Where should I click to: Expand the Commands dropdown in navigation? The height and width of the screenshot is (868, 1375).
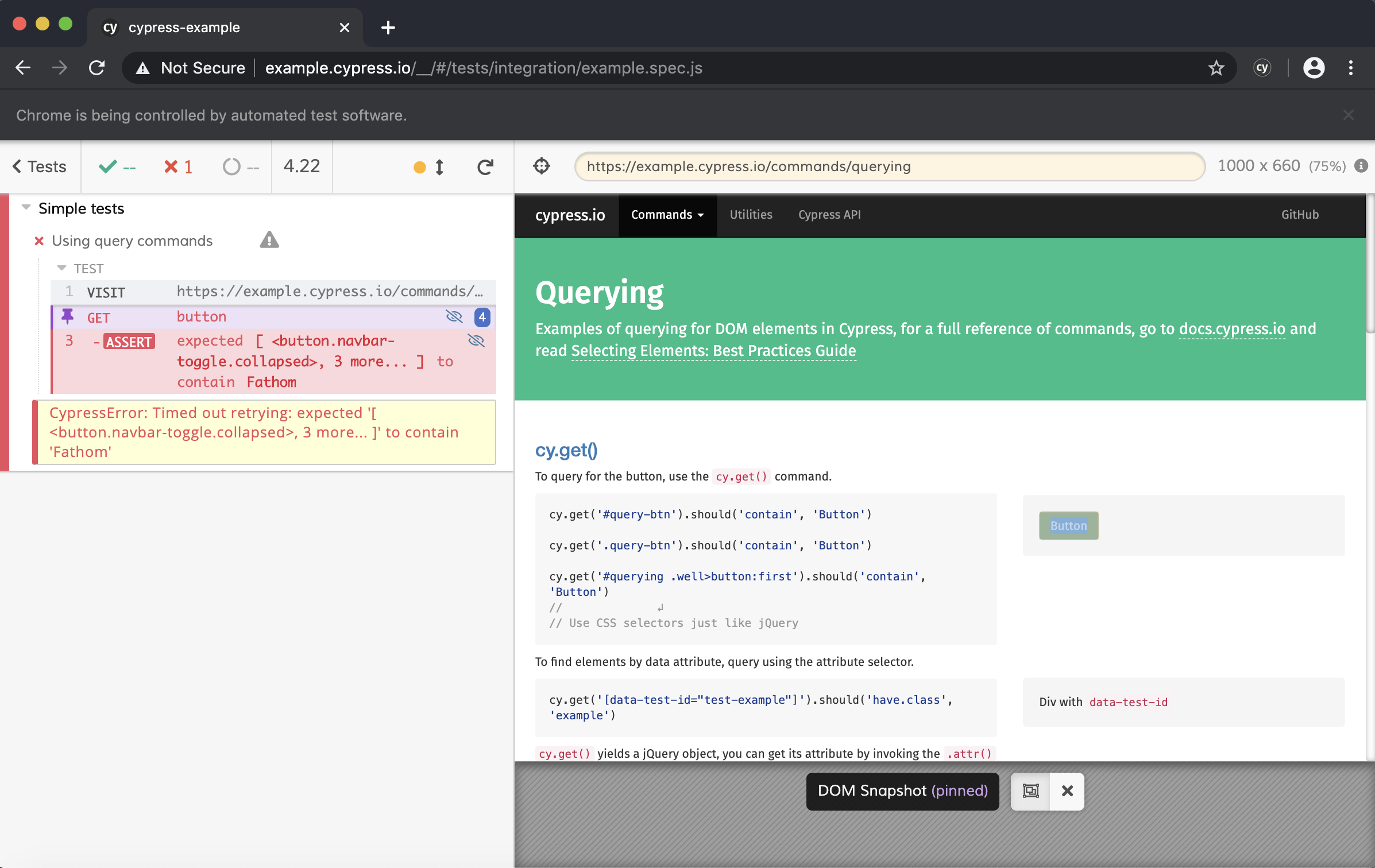pos(666,214)
